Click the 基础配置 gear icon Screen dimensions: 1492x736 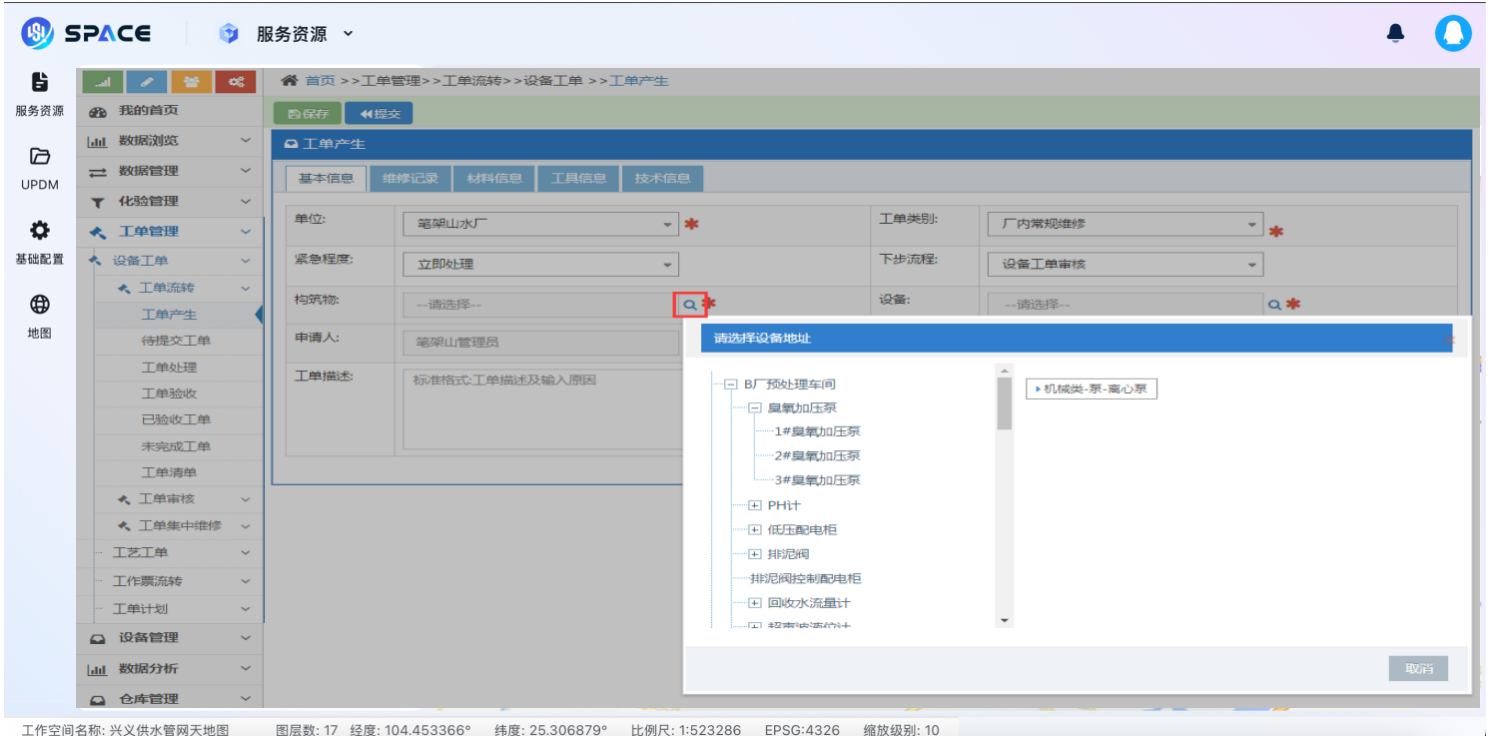coord(39,231)
